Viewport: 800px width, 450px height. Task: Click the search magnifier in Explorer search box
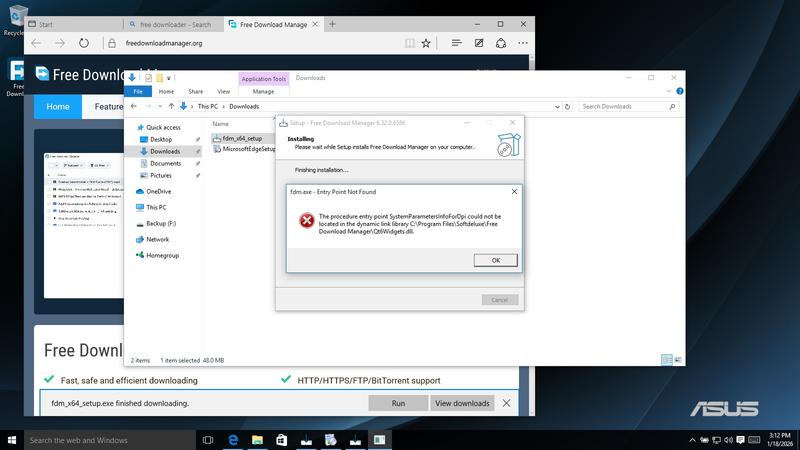672,107
